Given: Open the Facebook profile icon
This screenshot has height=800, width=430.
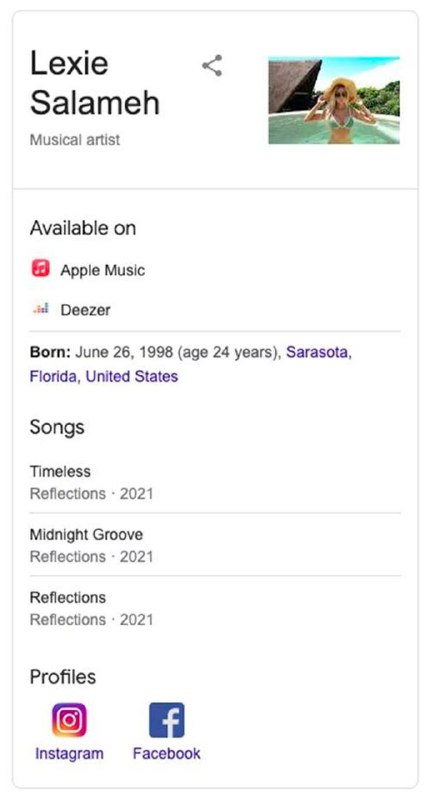Looking at the screenshot, I should pos(166,720).
